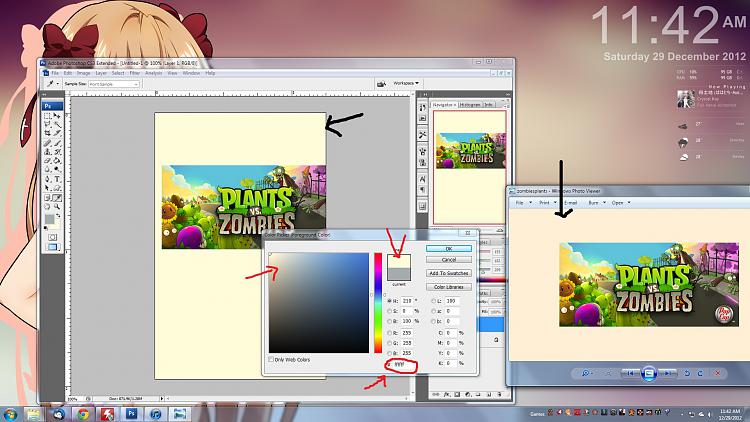Select the Type tool
Screen dimensions: 750x422
click(x=57, y=179)
